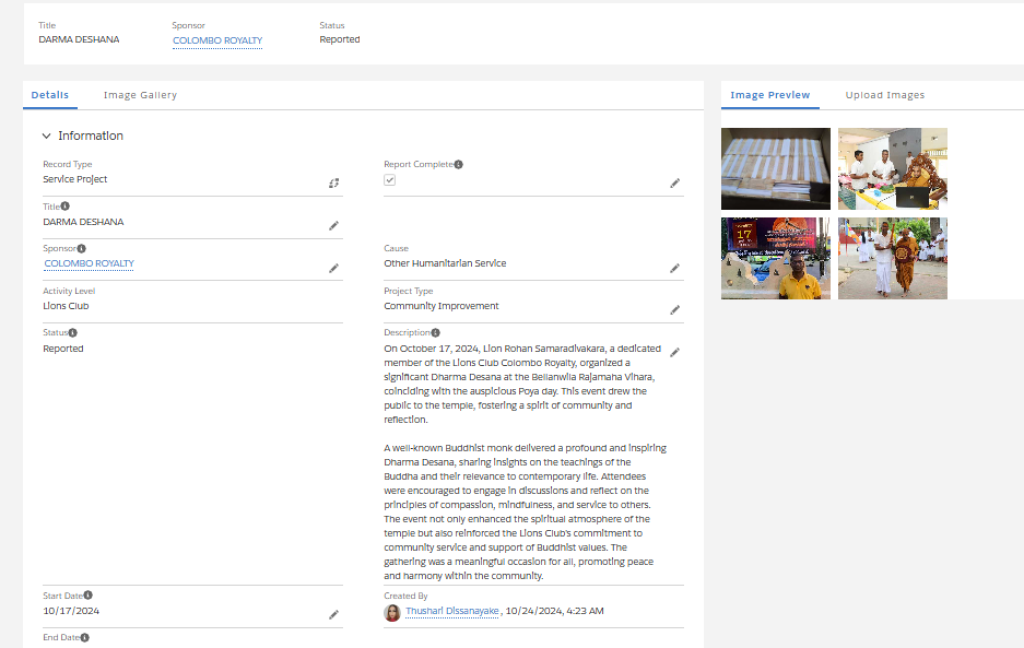Collapse the Information section
This screenshot has width=1024, height=648.
pos(46,136)
